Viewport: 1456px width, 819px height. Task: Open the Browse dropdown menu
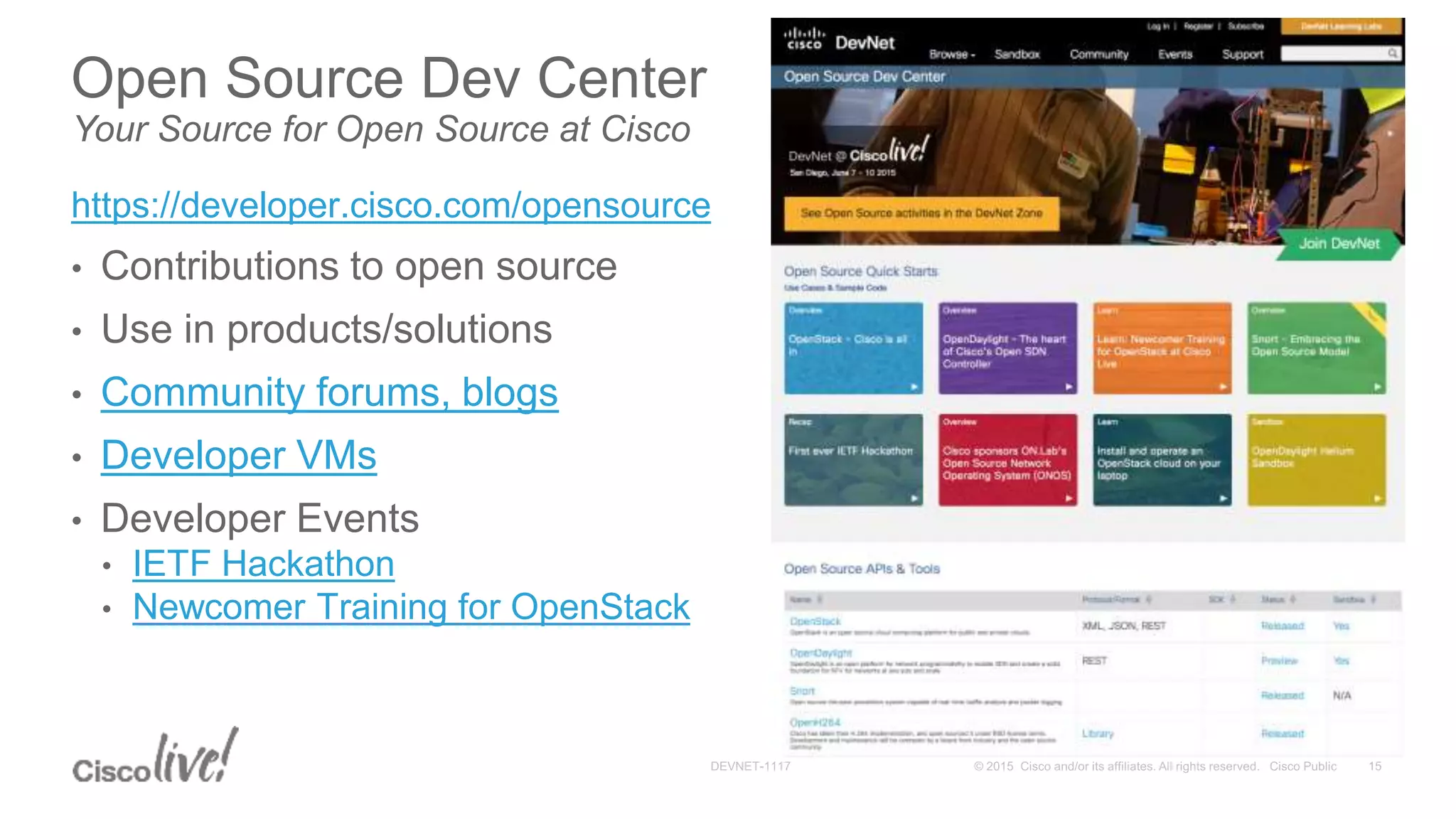tap(951, 55)
